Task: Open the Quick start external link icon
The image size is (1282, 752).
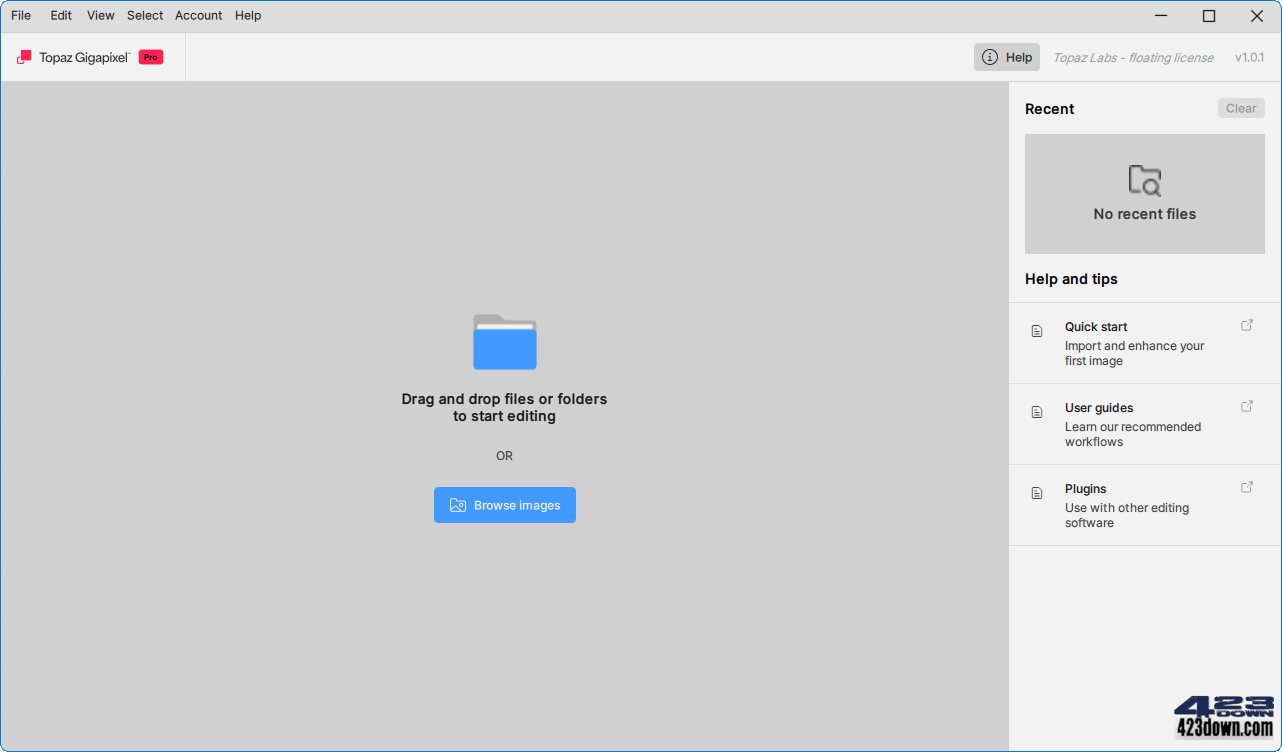Action: [1246, 325]
